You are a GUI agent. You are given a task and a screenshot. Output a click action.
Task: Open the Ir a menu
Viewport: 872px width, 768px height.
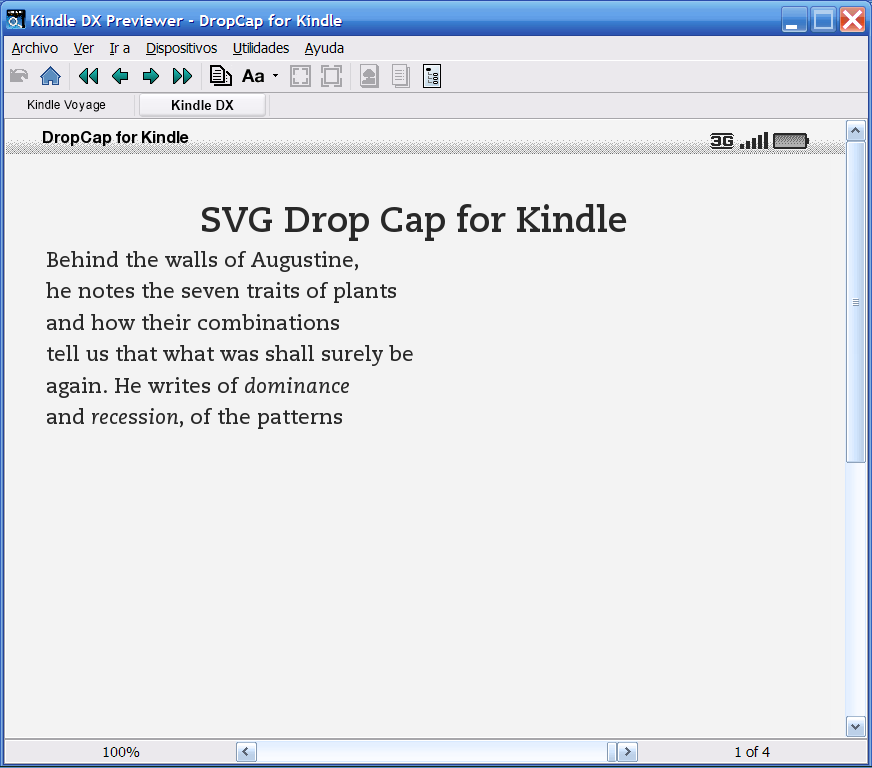120,48
